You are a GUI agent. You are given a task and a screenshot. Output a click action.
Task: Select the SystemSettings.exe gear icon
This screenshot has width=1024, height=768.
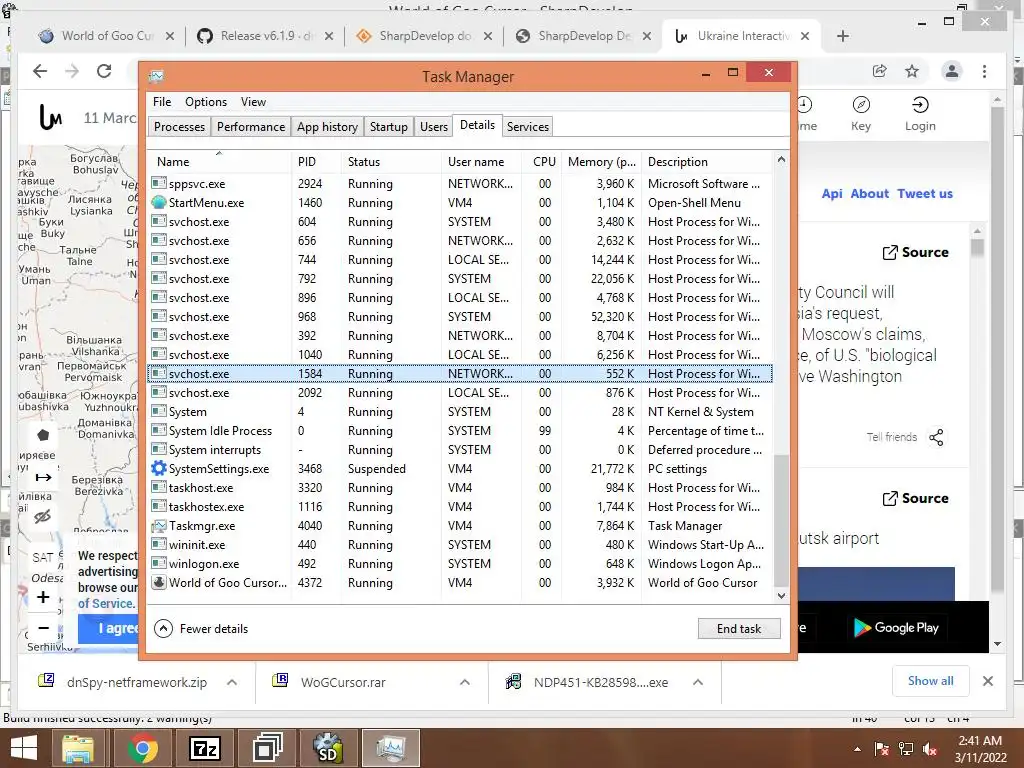tap(159, 468)
